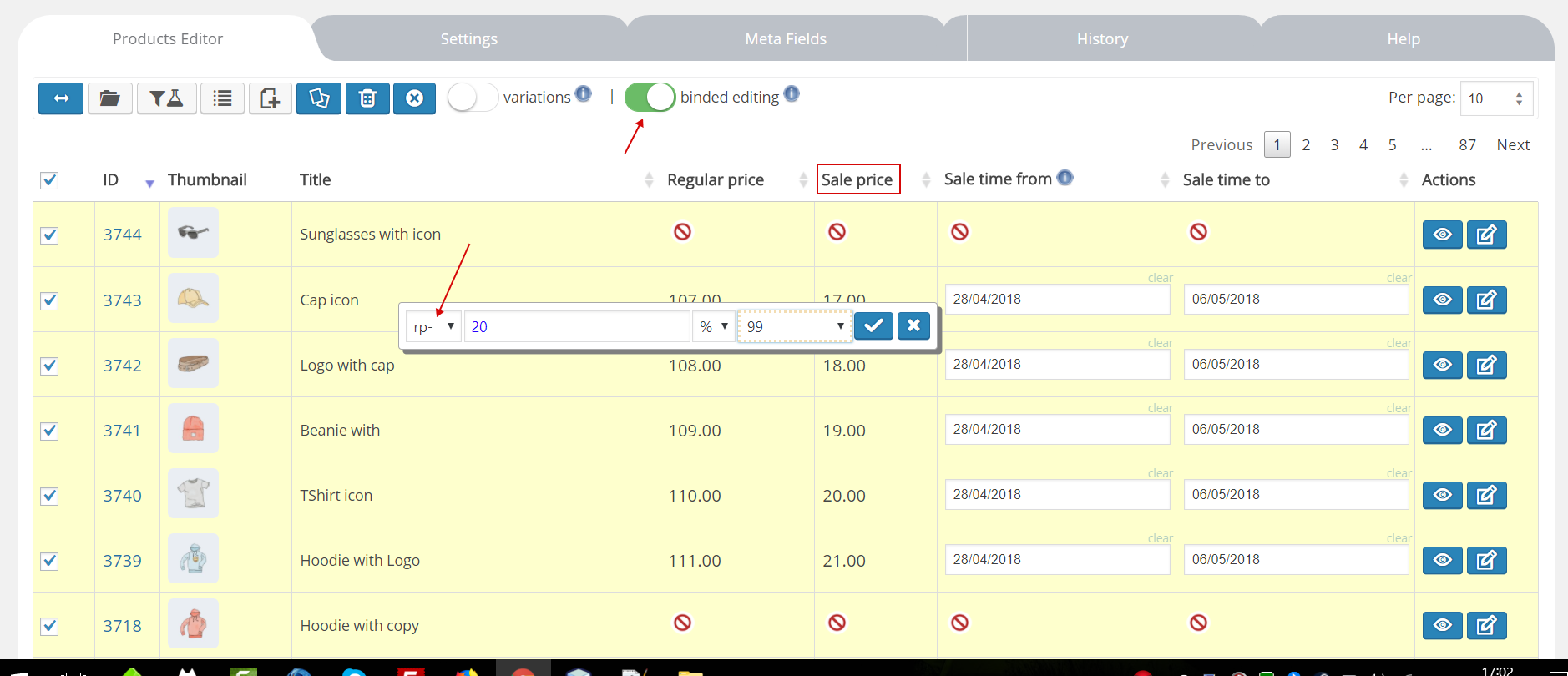Open the Settings tab
The image size is (1568, 676).
(x=468, y=38)
